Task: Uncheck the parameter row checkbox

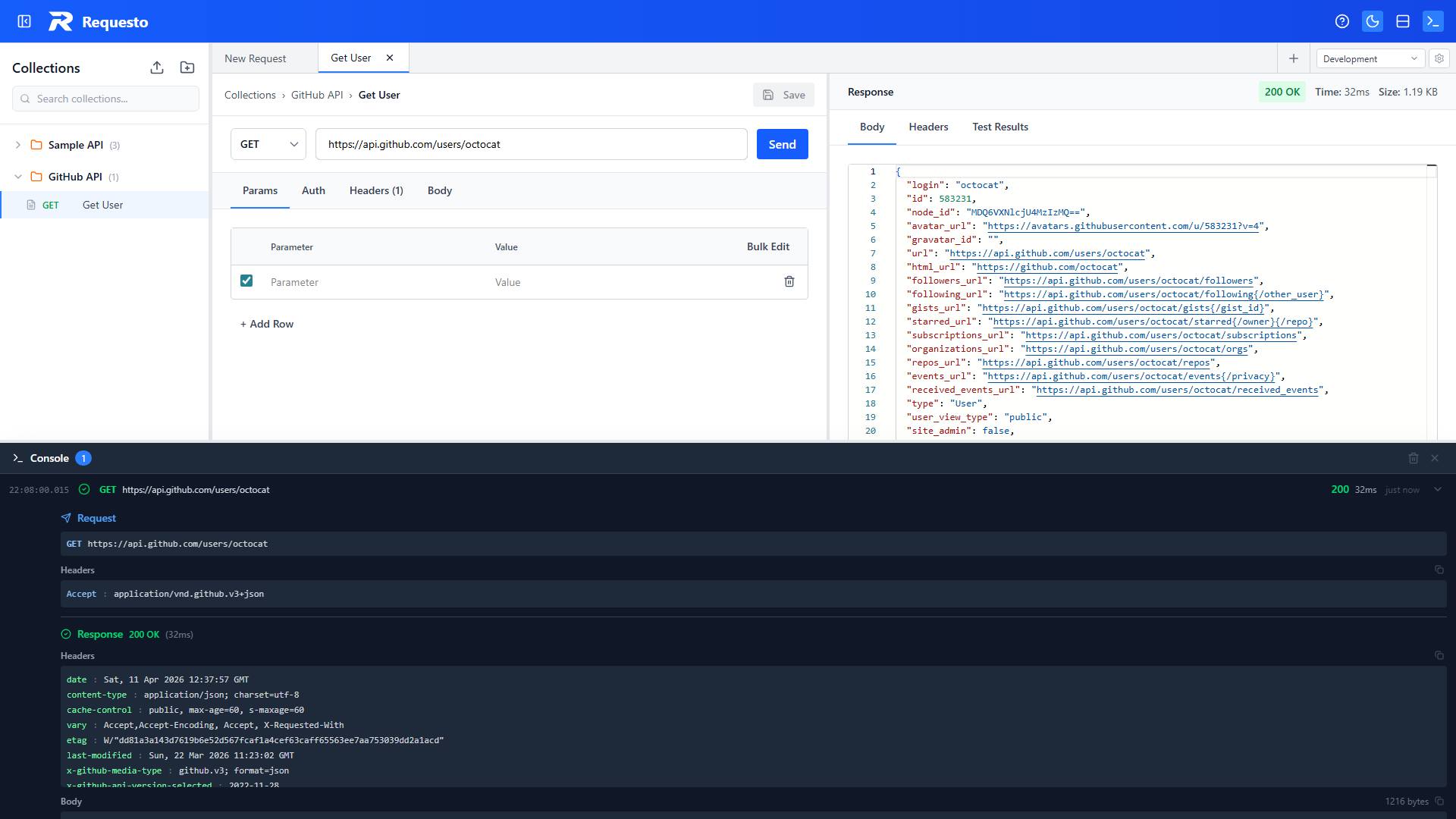Action: [246, 281]
